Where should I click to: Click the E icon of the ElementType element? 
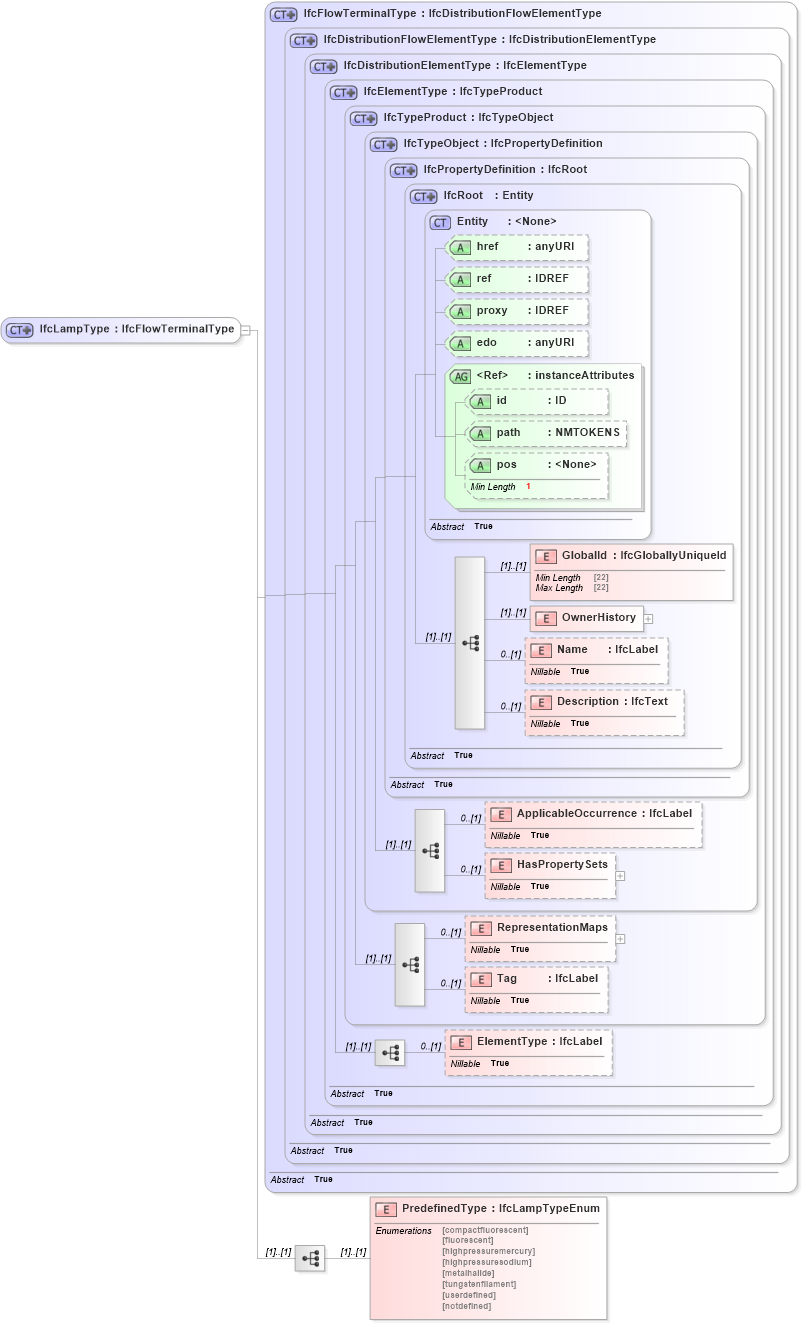(x=461, y=1041)
